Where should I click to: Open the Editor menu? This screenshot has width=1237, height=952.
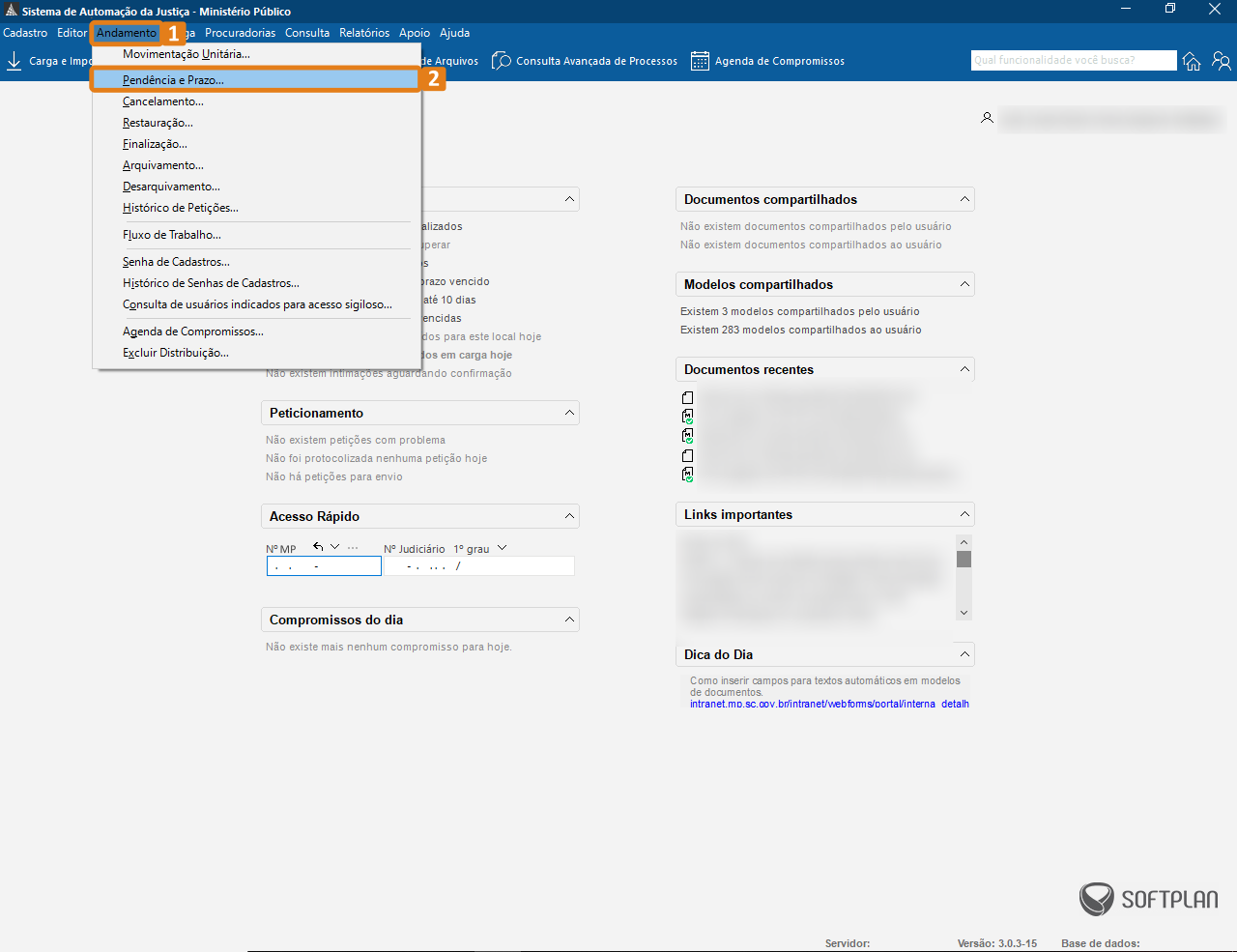click(x=72, y=33)
